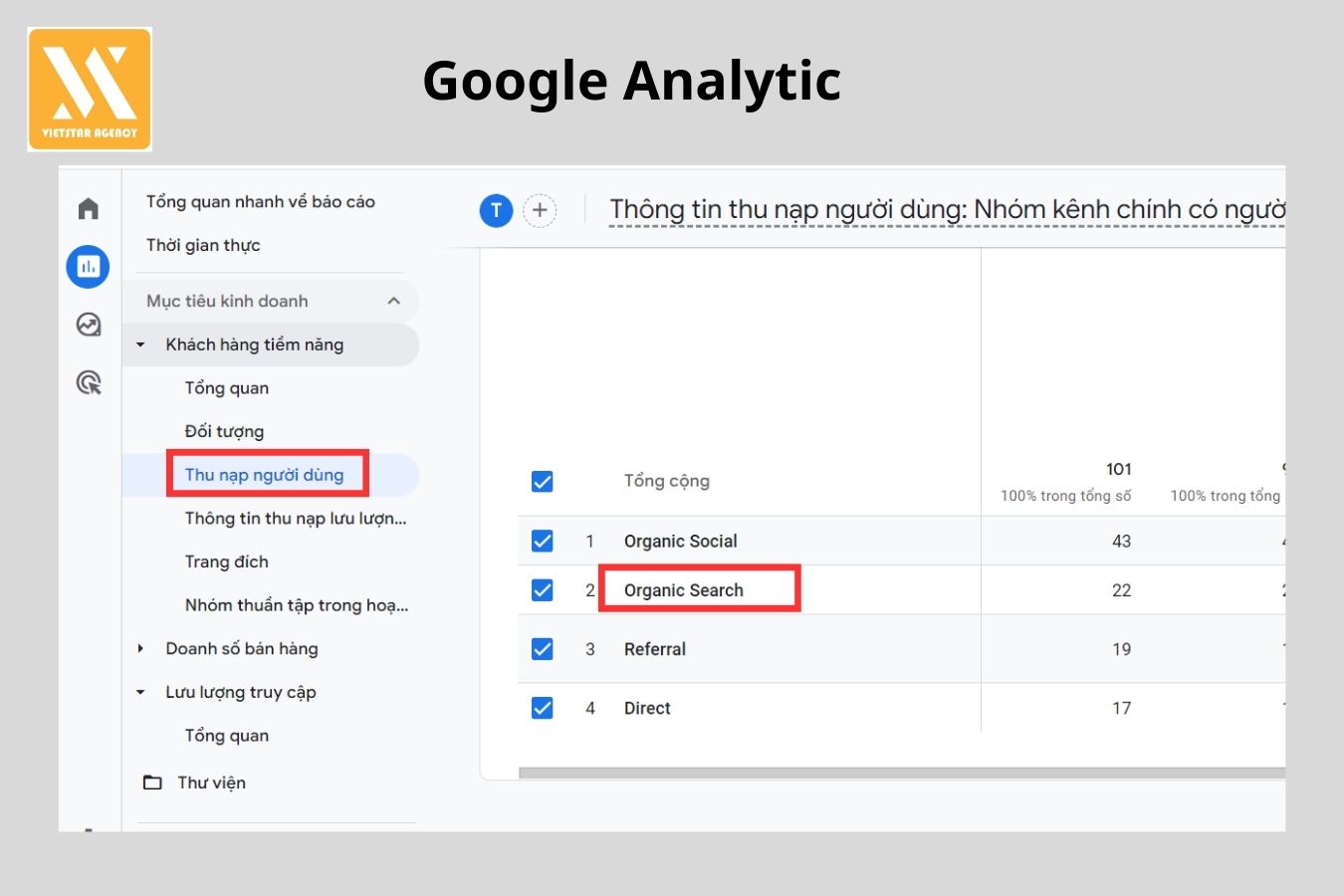Select Thu nạp người dùng report
The image size is (1344, 896).
(264, 475)
